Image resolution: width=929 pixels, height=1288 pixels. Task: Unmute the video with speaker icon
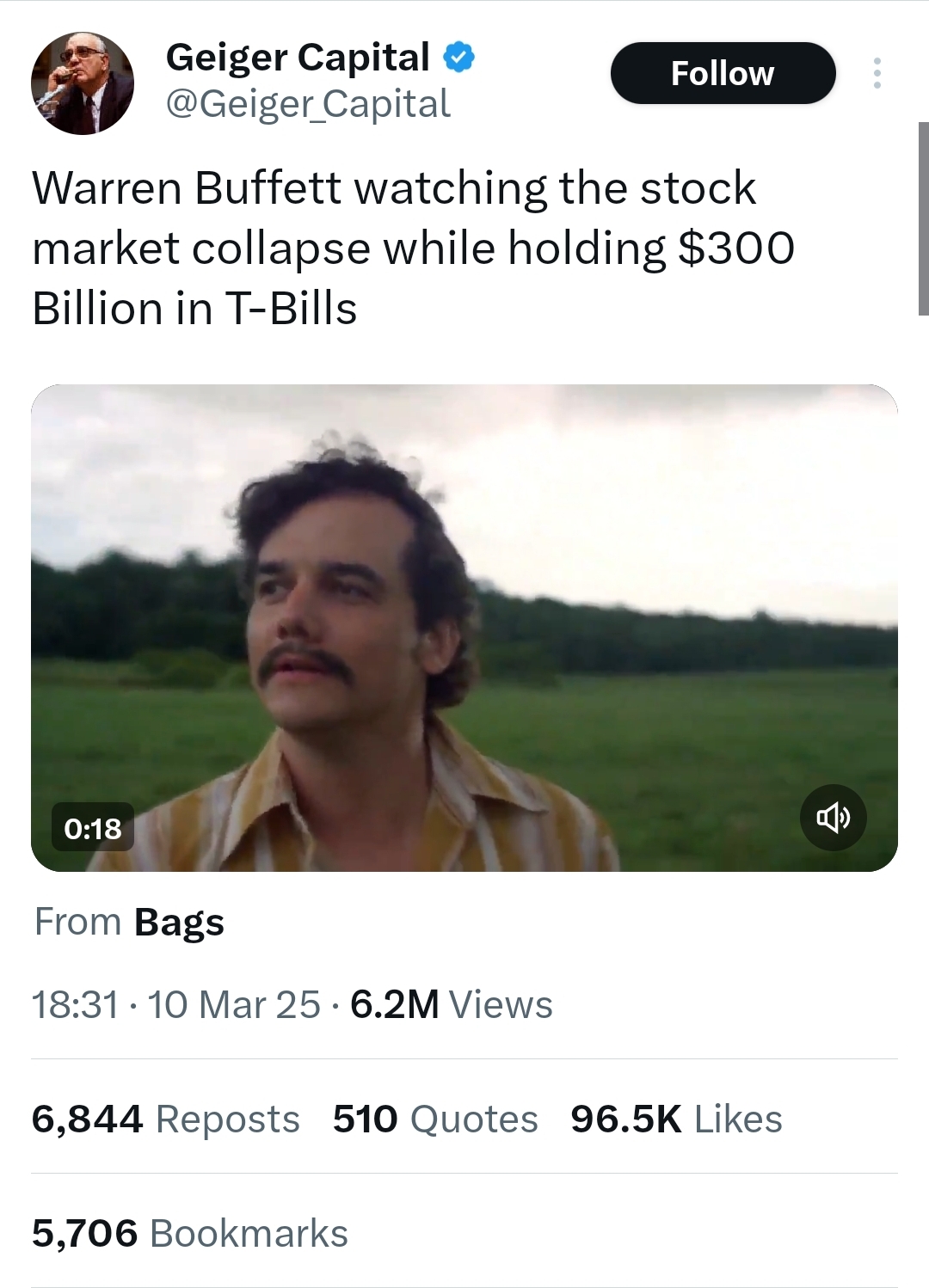coord(833,818)
